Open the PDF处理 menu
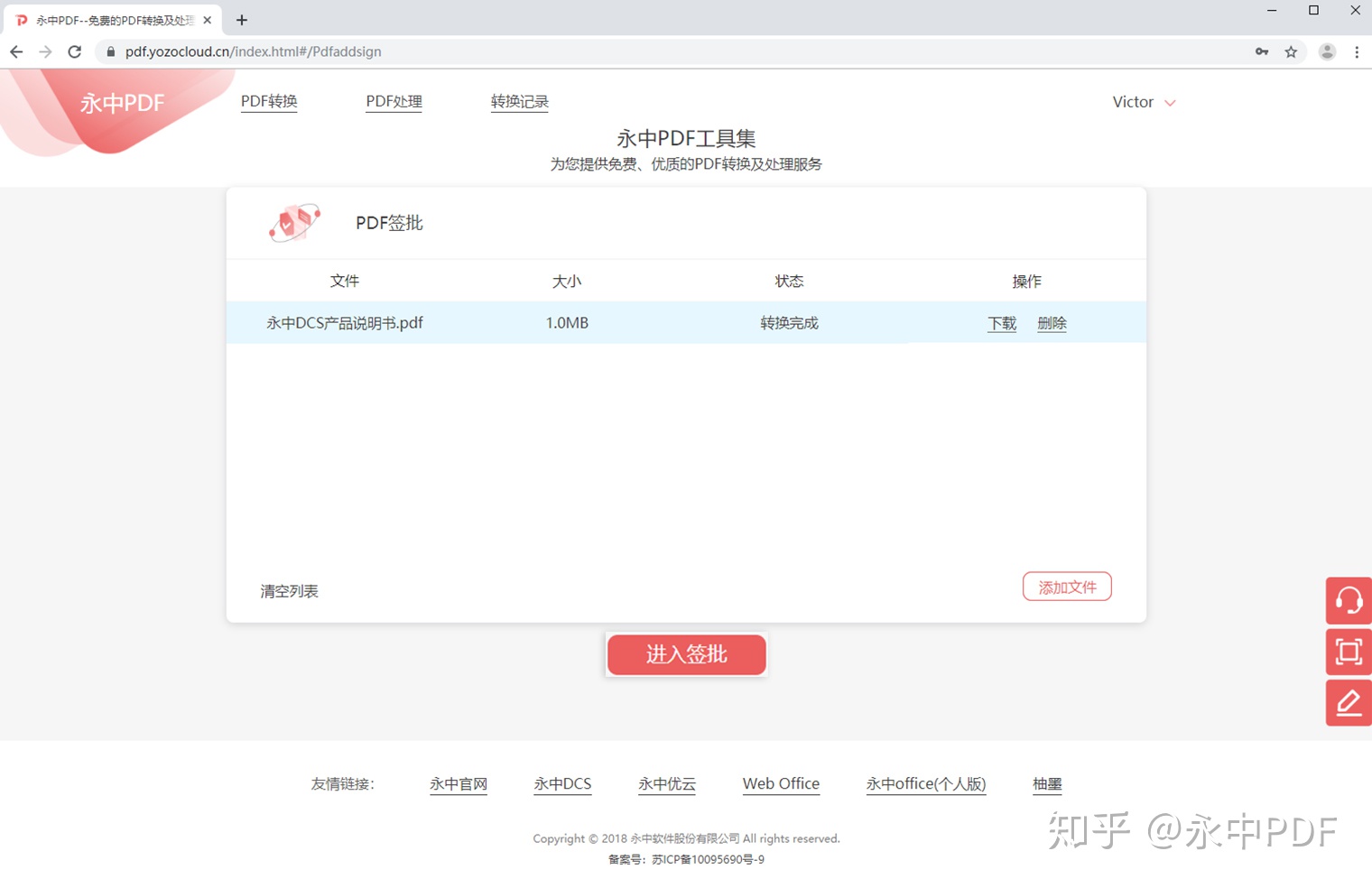Screen dimensions: 1372x888 click(394, 102)
